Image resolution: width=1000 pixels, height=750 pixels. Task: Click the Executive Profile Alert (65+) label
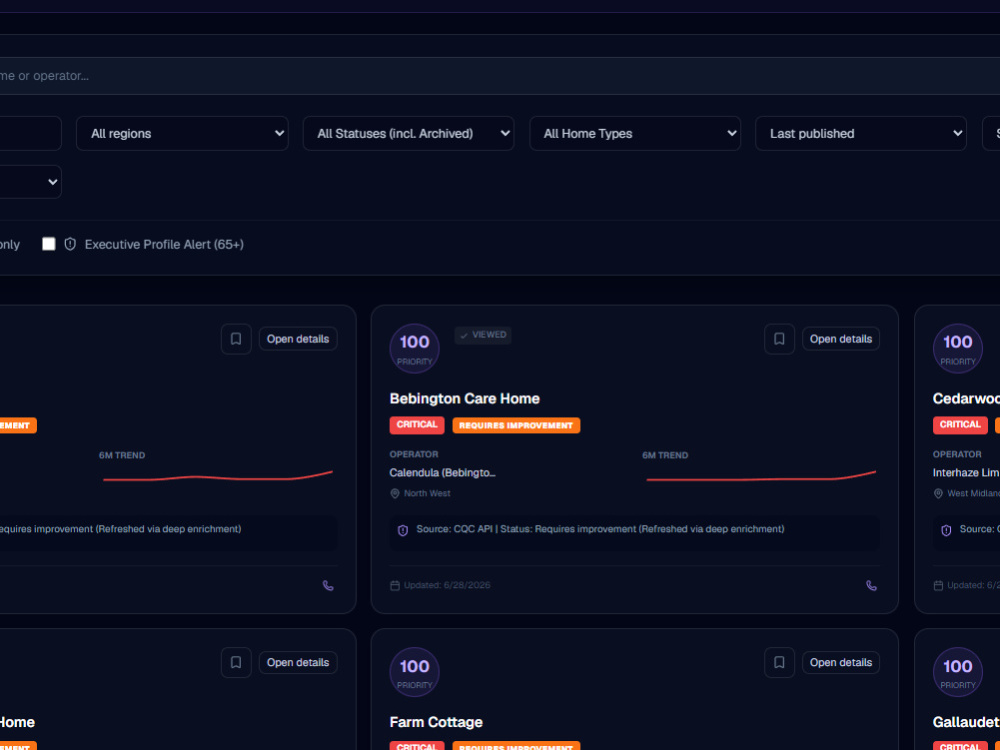[164, 244]
